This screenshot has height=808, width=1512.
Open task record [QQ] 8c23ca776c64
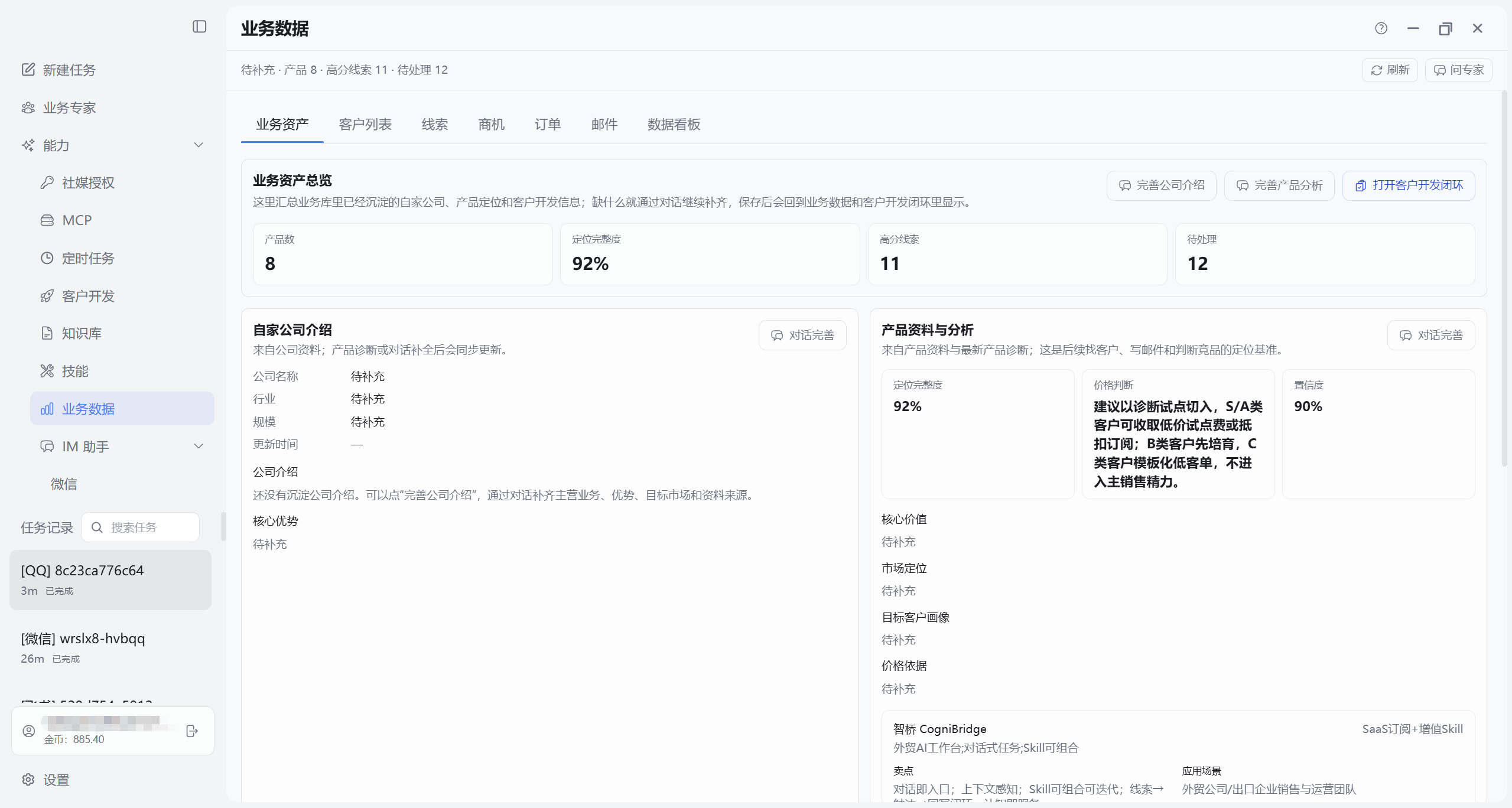[x=110, y=580]
